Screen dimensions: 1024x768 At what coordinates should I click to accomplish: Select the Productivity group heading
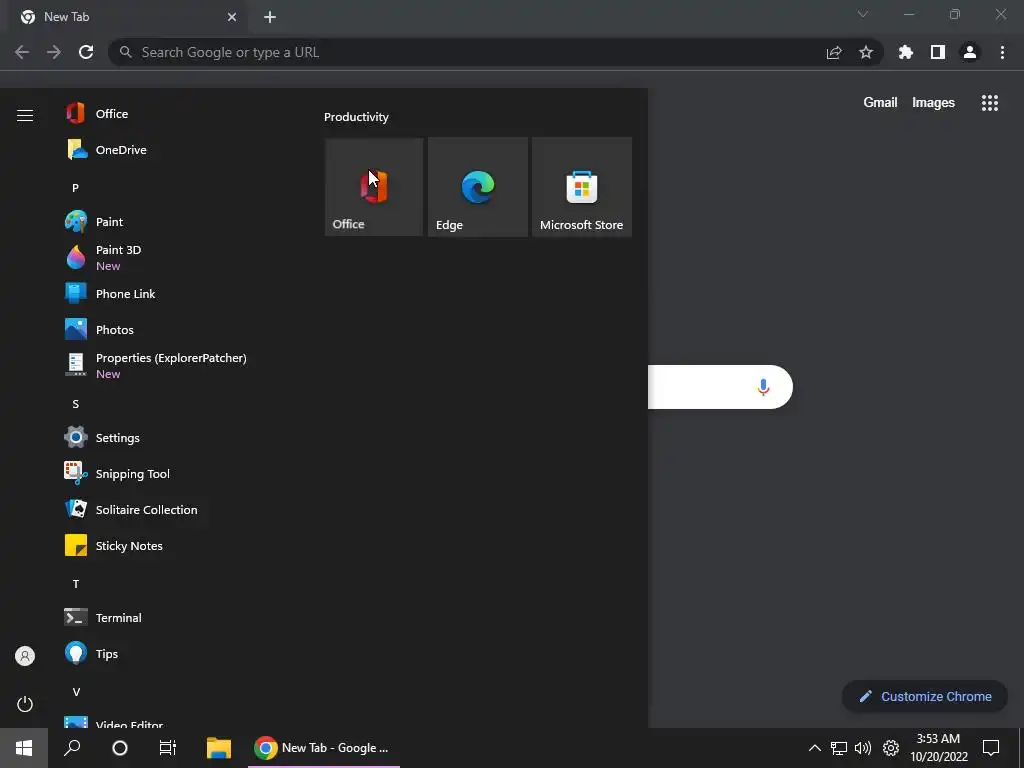point(356,117)
